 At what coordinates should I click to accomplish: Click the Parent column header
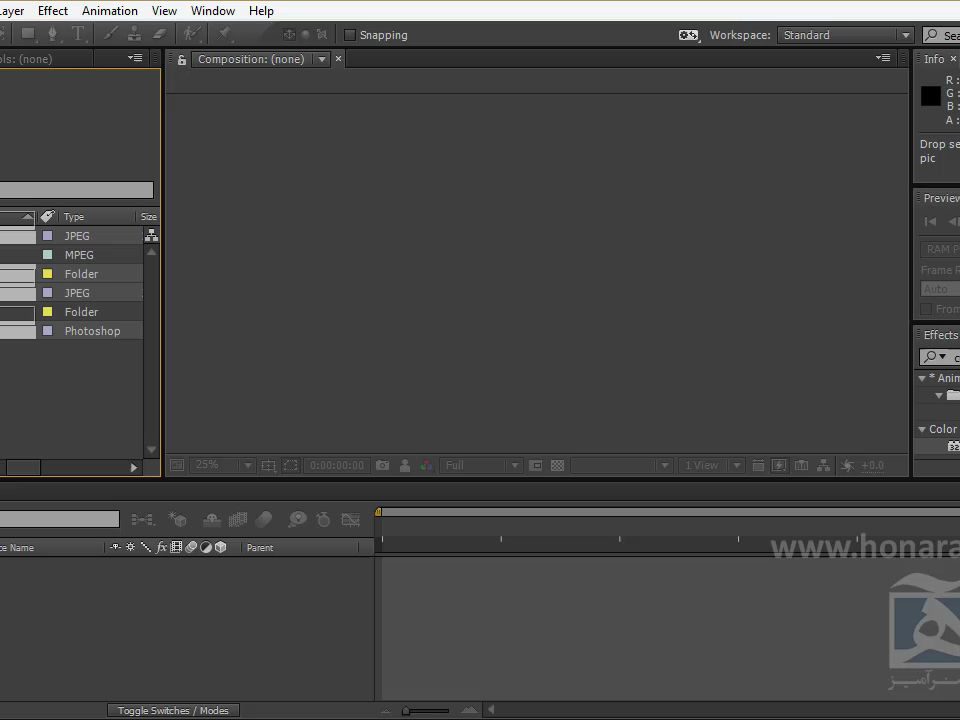coord(260,547)
